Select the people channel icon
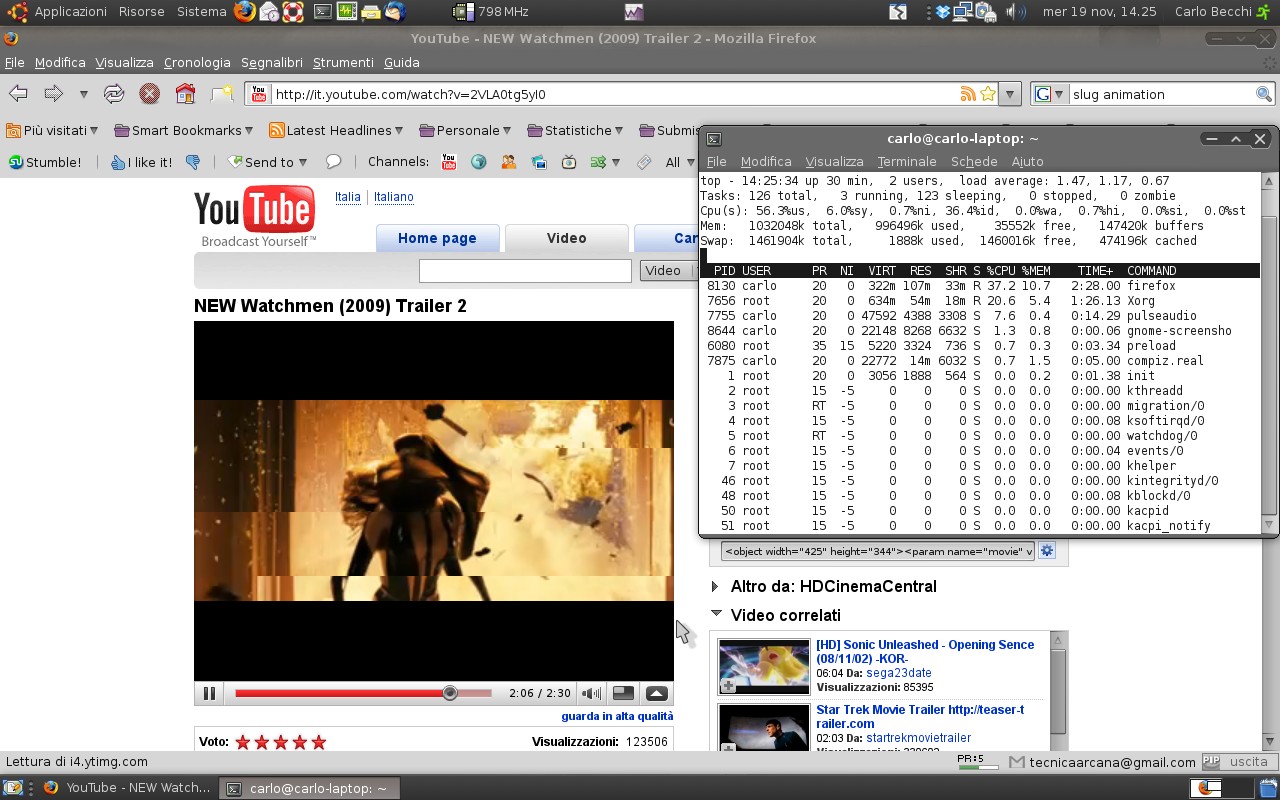The width and height of the screenshot is (1280, 800). [x=509, y=162]
